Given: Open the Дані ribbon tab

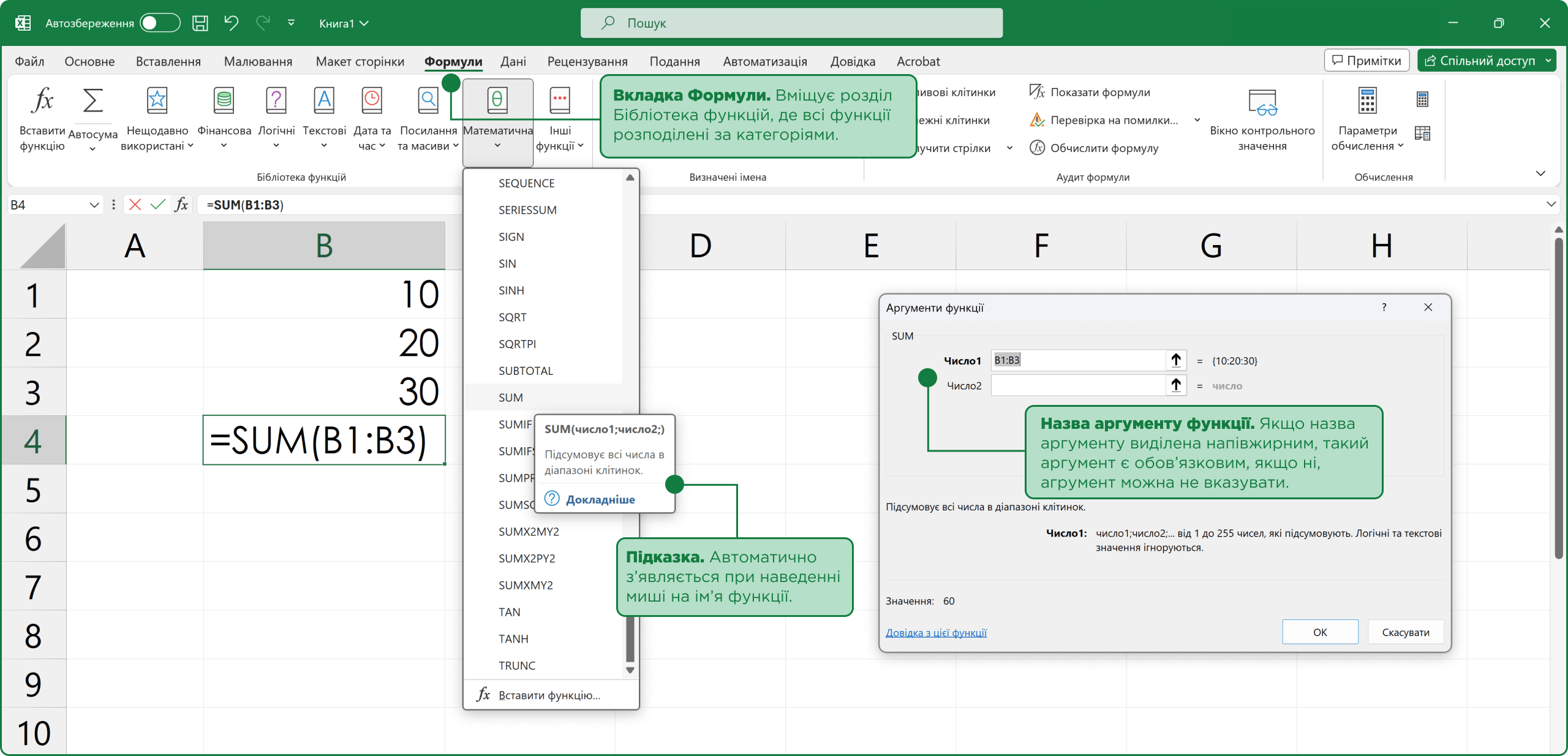Looking at the screenshot, I should (x=513, y=61).
